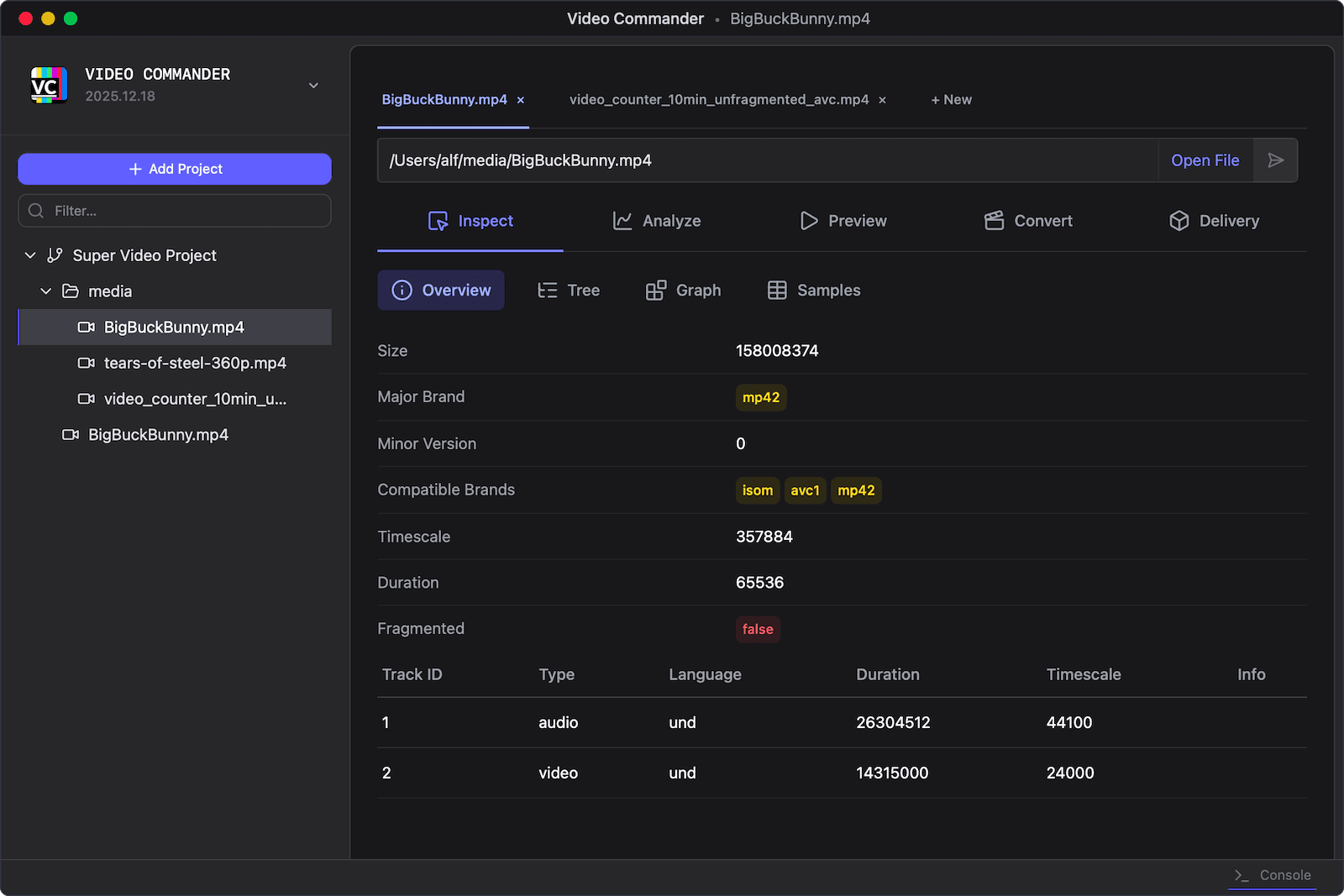
Task: Show the Tree view of the file
Action: 569,291
